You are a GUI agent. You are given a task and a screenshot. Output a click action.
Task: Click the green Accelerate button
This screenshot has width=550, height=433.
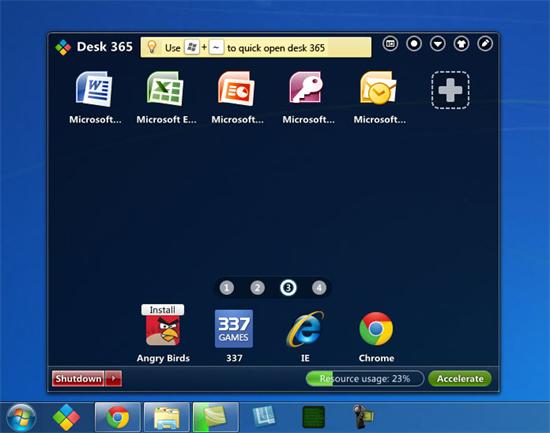(460, 379)
